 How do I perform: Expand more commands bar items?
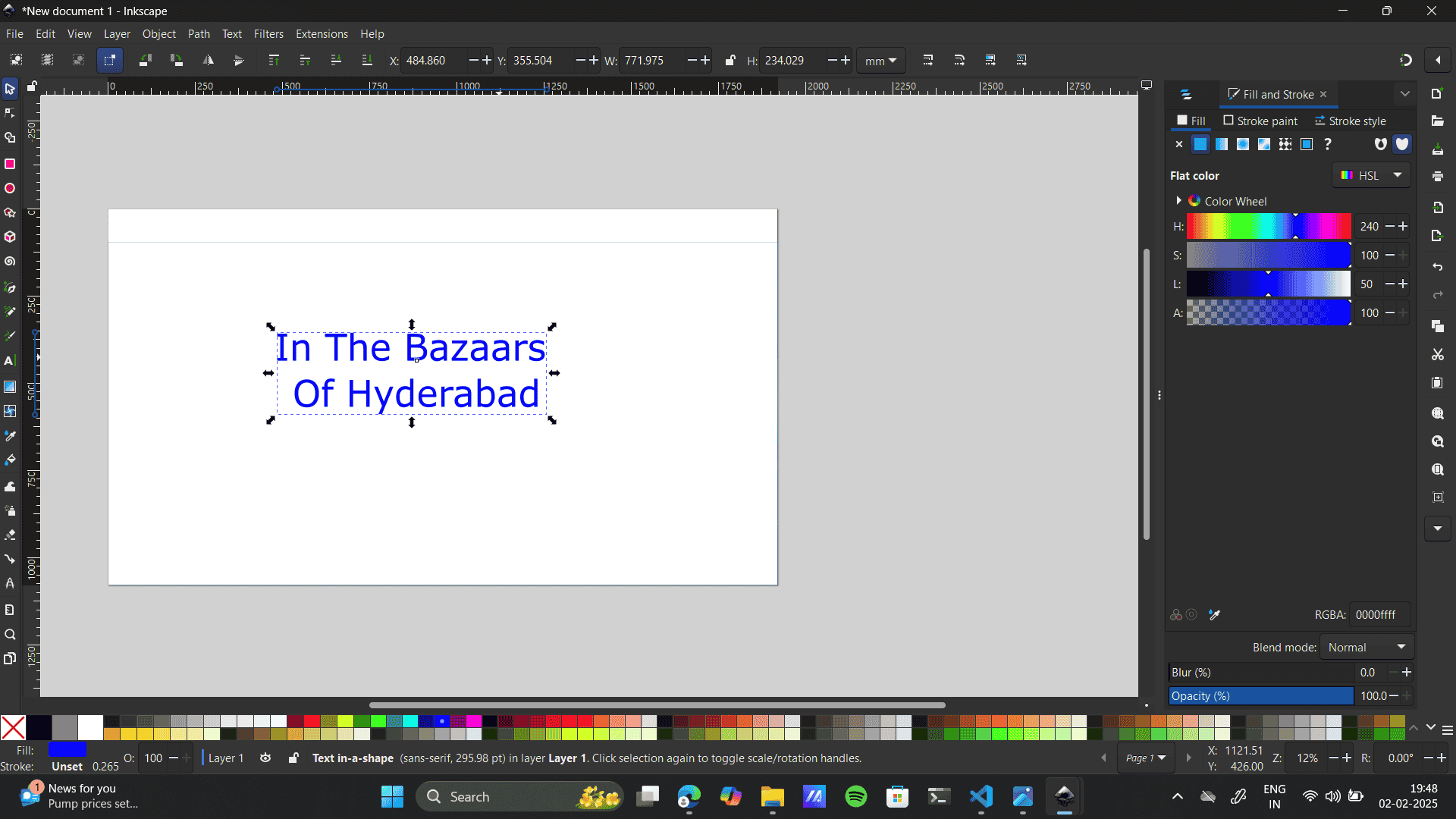(1438, 529)
